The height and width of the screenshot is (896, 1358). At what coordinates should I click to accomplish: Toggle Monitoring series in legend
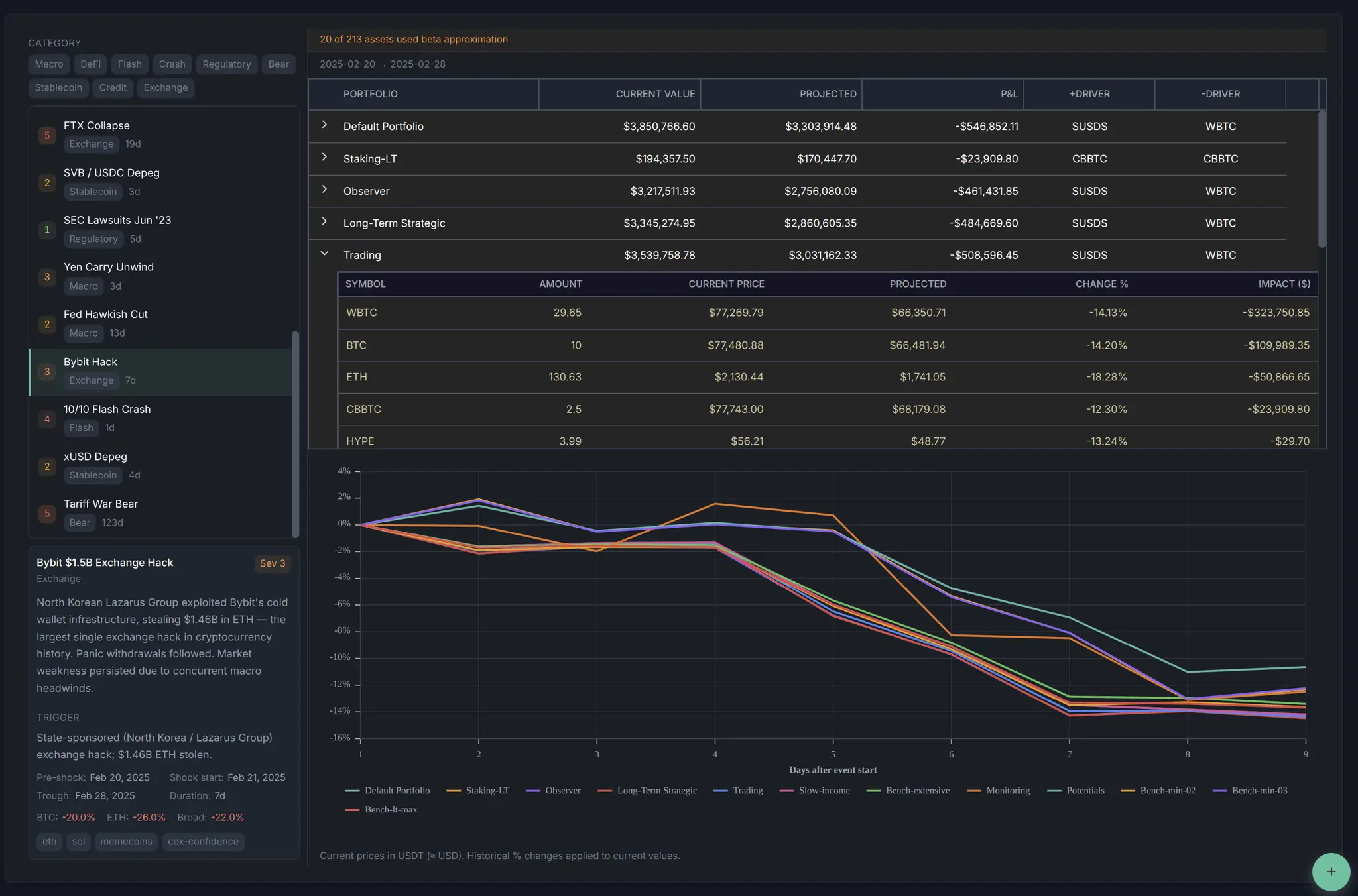(999, 791)
